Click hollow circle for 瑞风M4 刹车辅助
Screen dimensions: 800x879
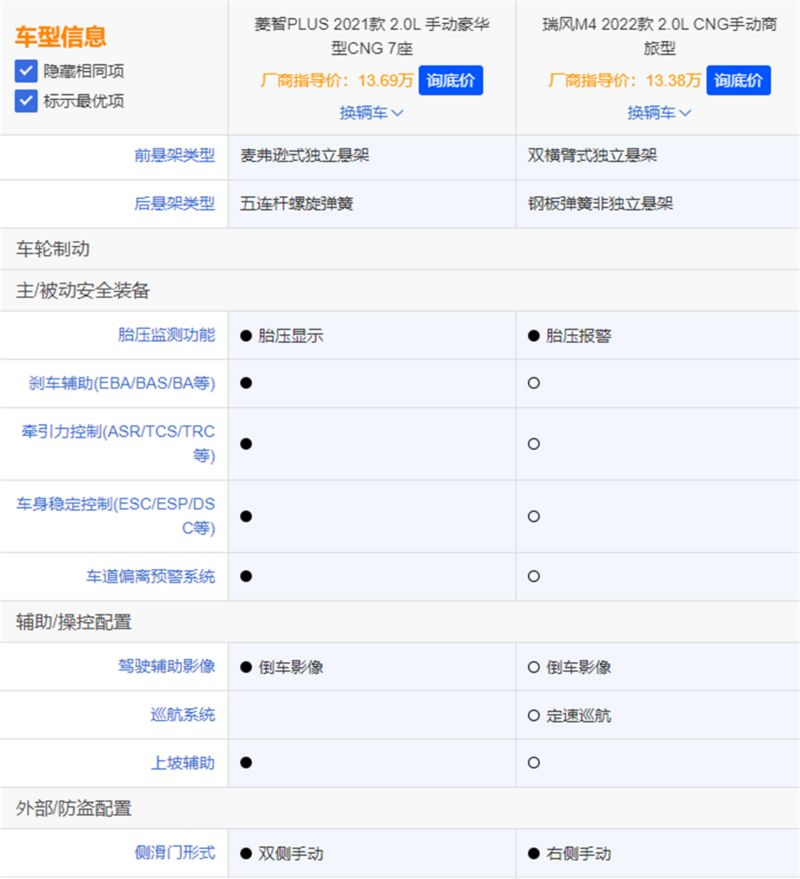click(534, 383)
